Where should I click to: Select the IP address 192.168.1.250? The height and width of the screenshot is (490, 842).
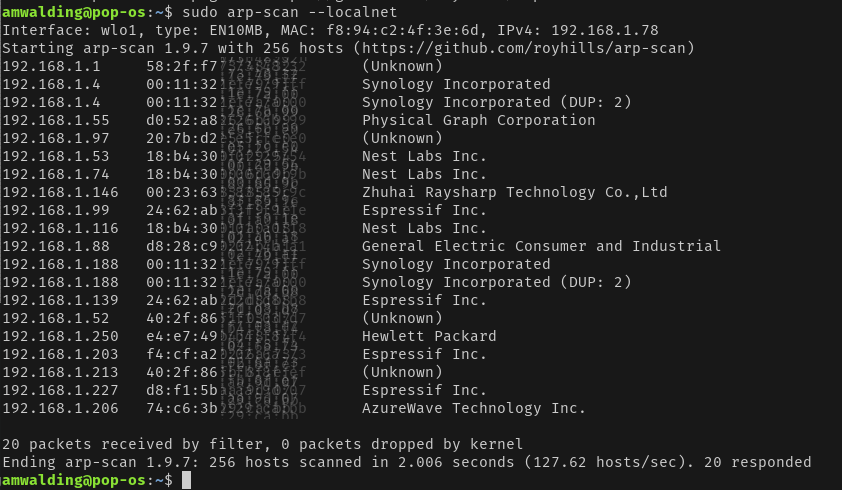point(59,336)
